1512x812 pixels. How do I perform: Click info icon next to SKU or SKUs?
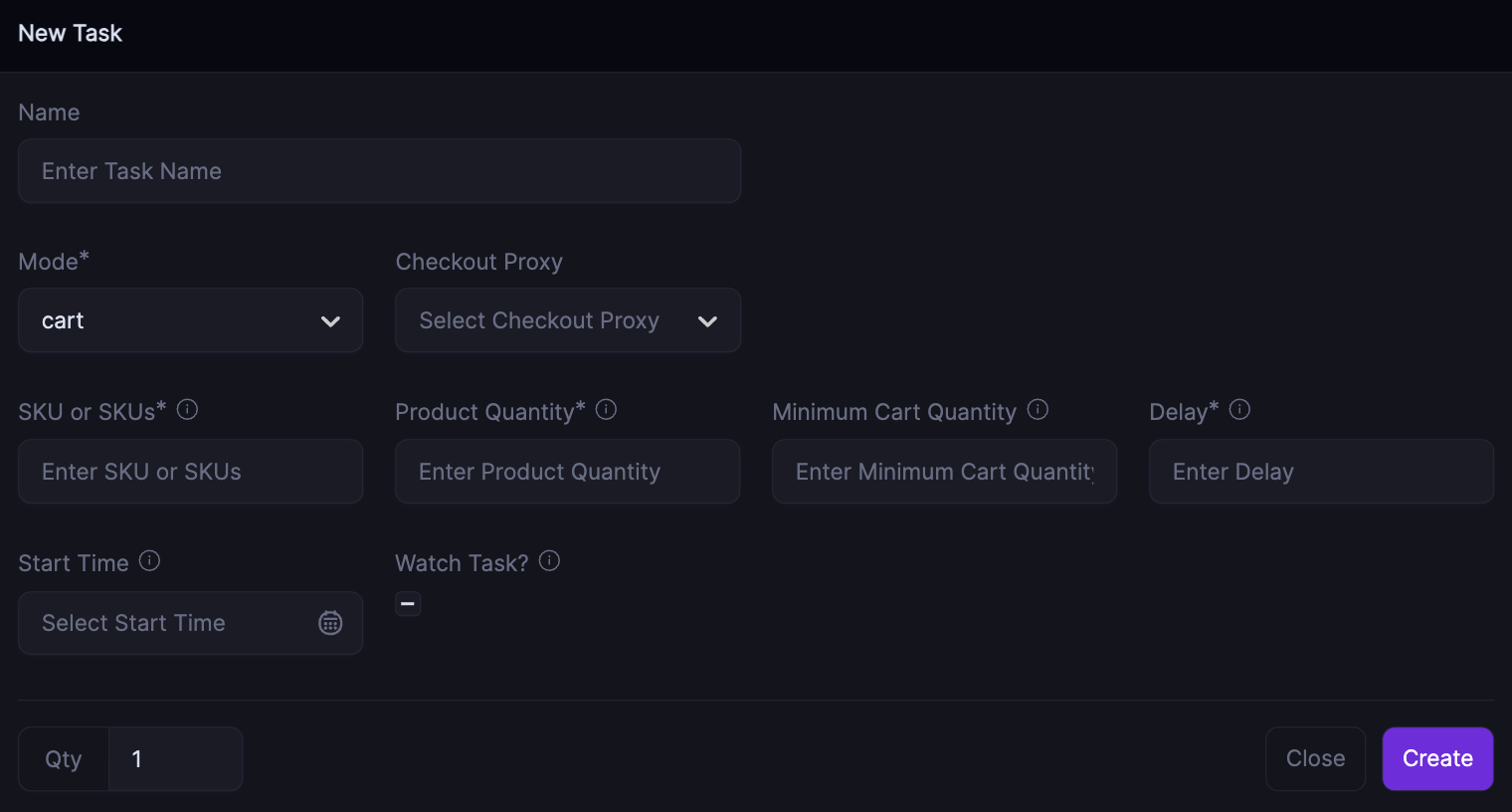pos(187,410)
